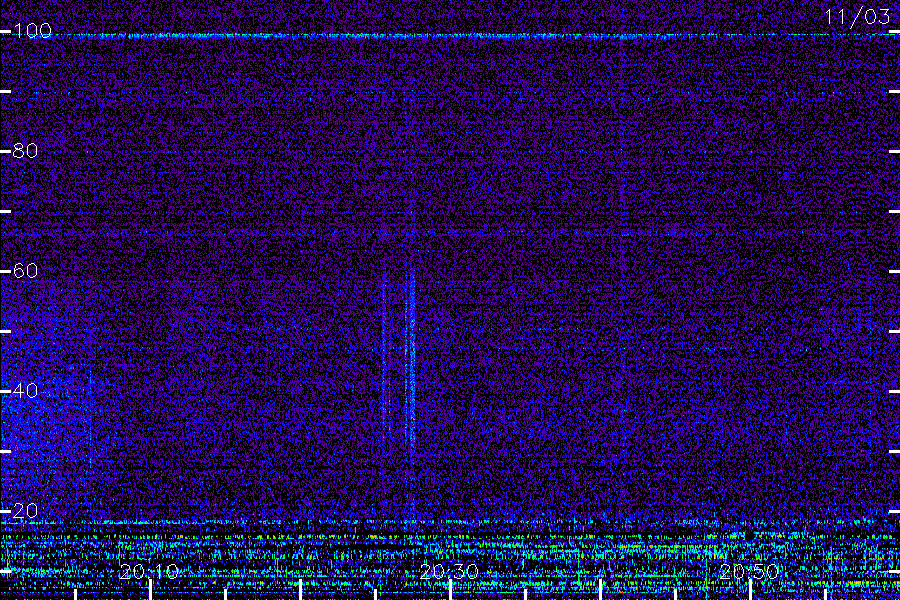
Task: Click the 40 frequency axis label
Action: pos(25,391)
